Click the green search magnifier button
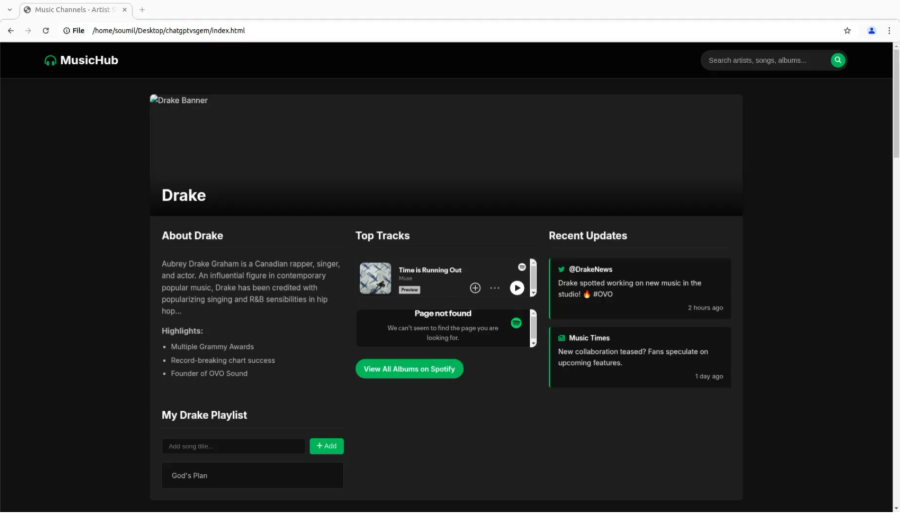900x513 pixels. (838, 60)
